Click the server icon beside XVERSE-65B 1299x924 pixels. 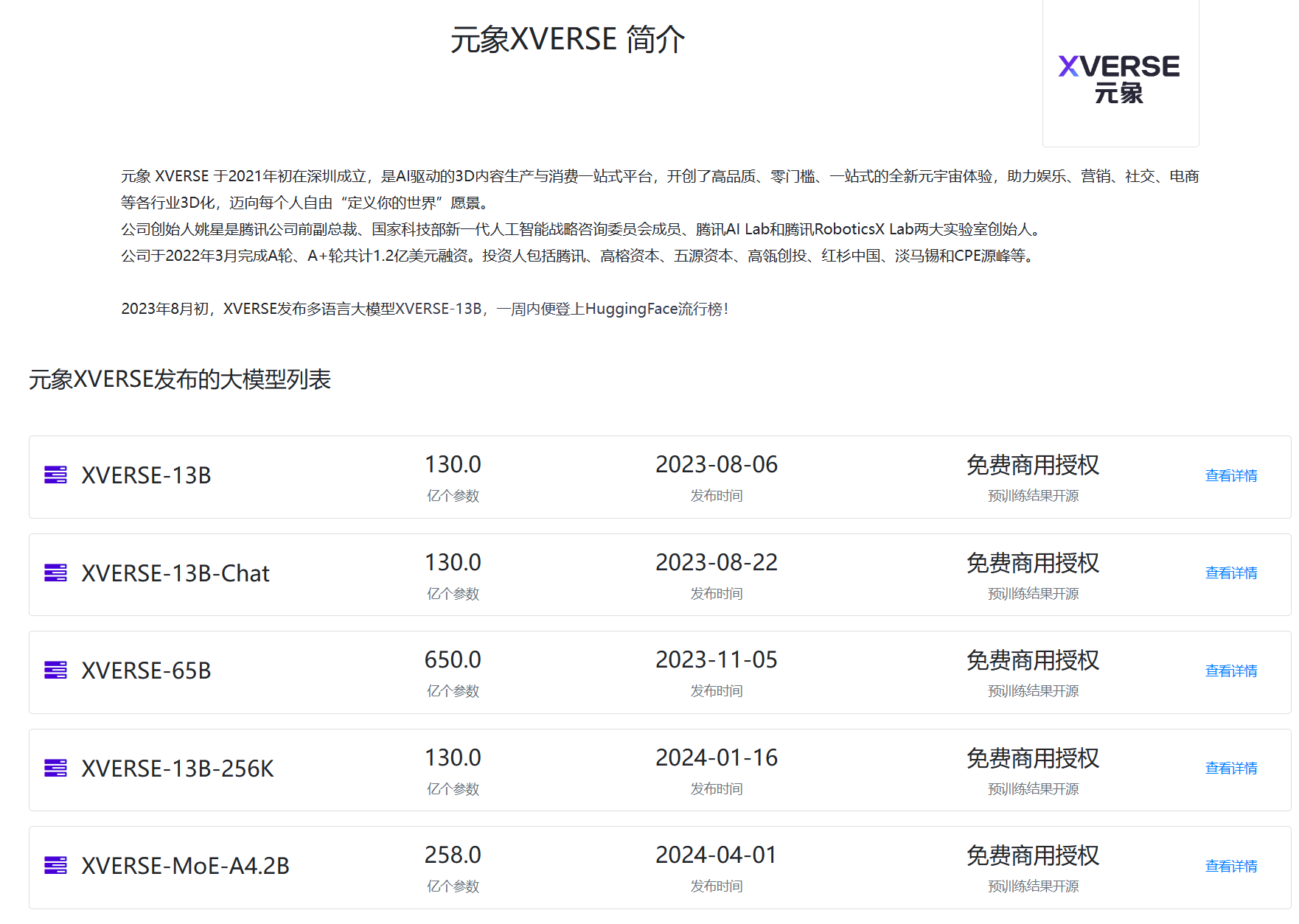55,670
